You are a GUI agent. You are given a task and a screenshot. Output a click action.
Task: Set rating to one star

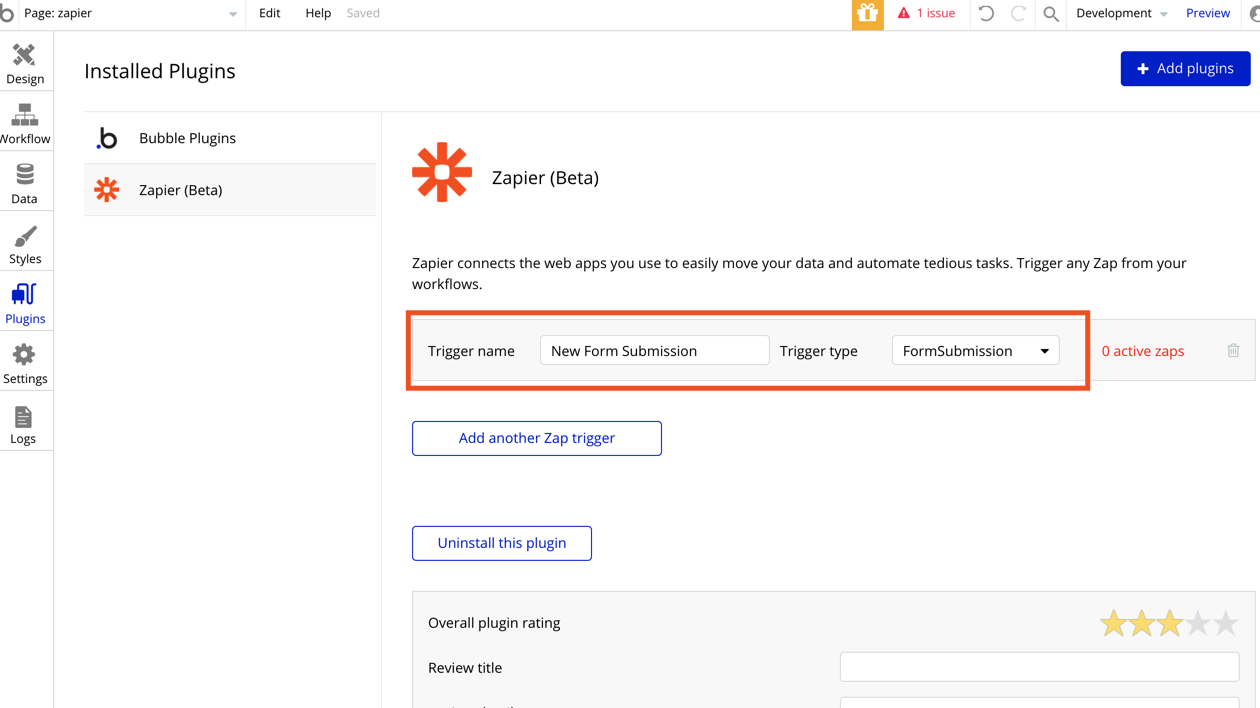click(x=1113, y=624)
